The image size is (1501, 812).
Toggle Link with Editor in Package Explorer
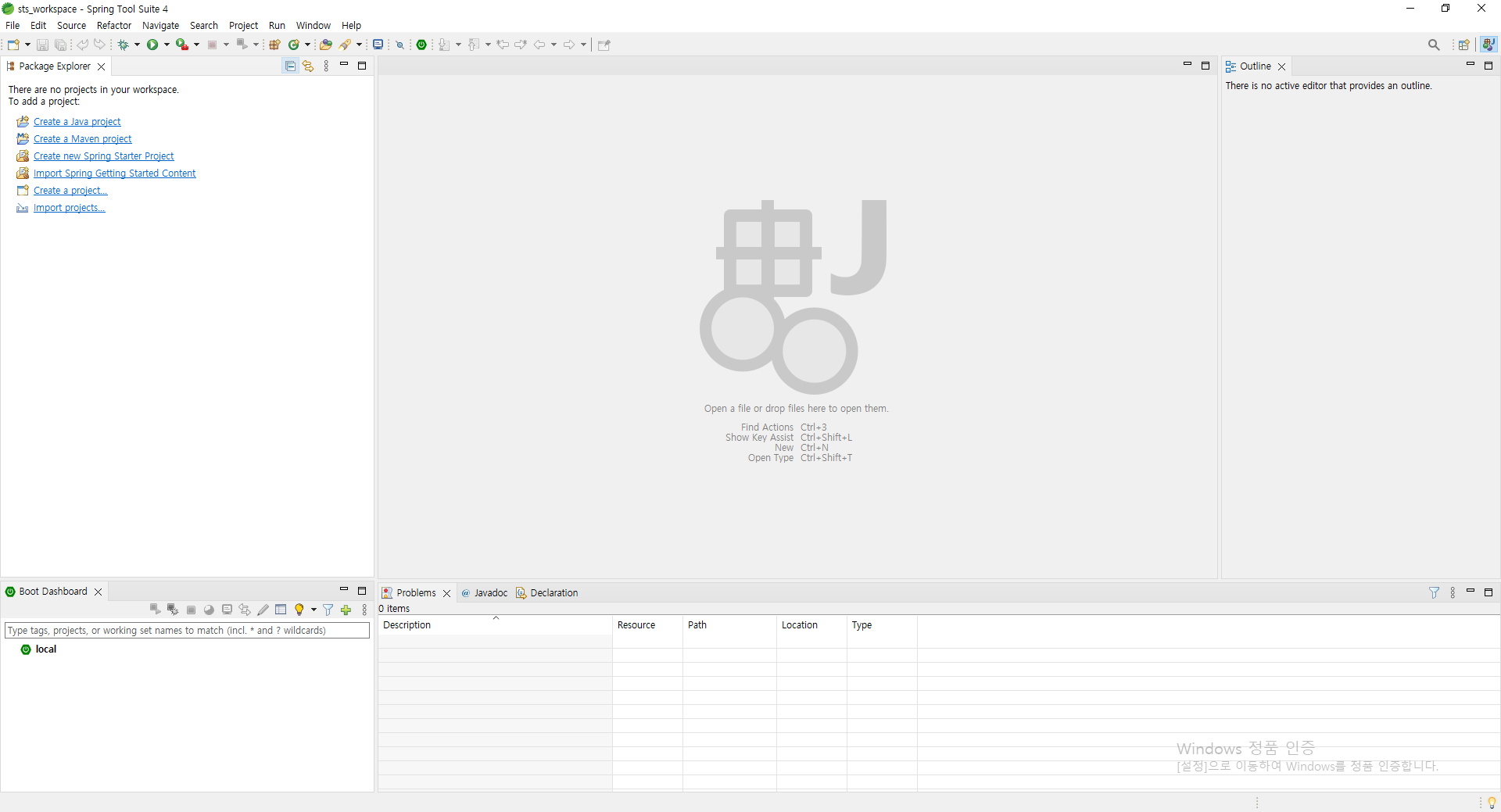click(x=308, y=66)
